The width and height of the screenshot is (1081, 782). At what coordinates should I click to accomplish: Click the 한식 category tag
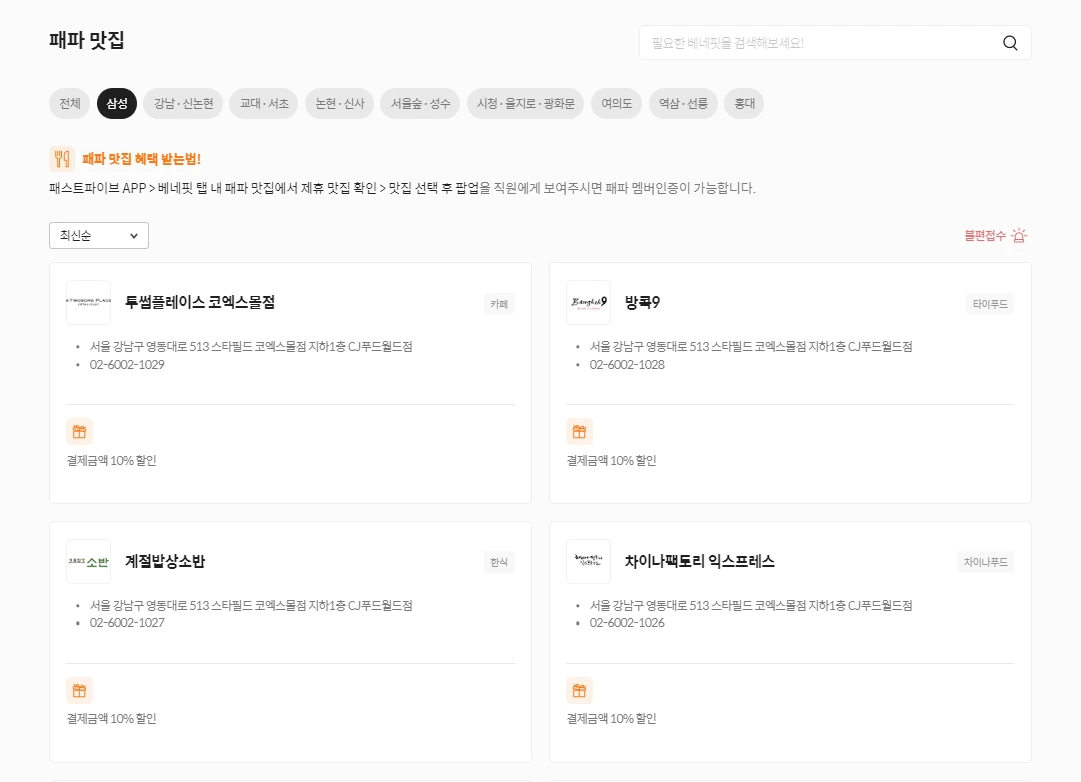[x=499, y=562]
